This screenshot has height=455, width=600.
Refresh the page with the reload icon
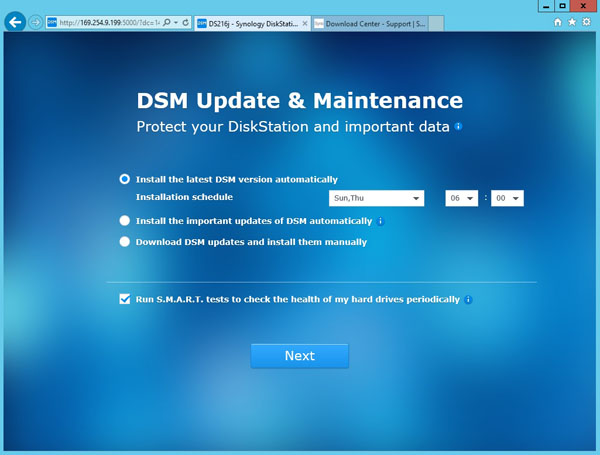(x=186, y=23)
